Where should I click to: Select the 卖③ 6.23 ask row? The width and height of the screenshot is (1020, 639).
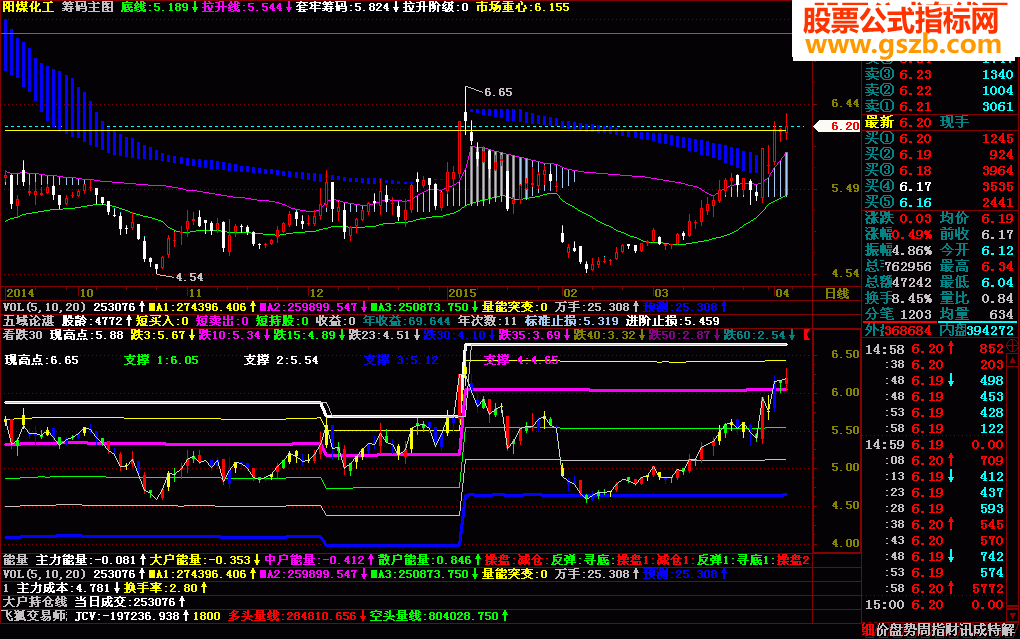[939, 75]
